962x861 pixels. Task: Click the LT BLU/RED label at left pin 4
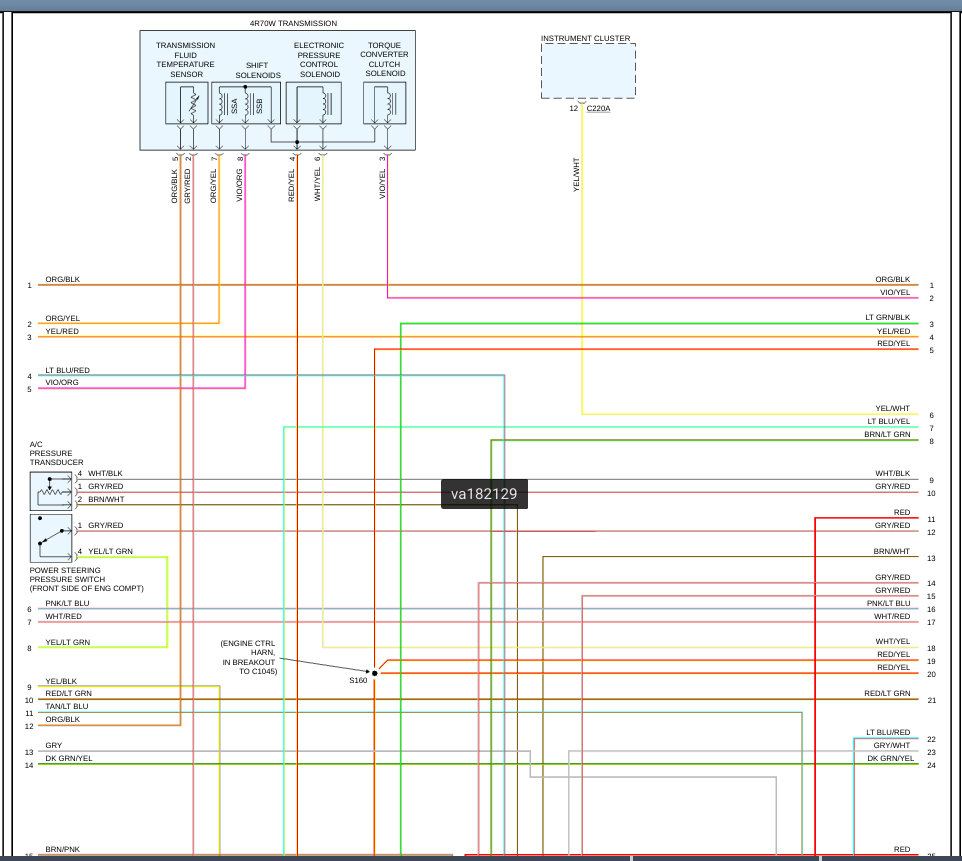[x=67, y=370]
